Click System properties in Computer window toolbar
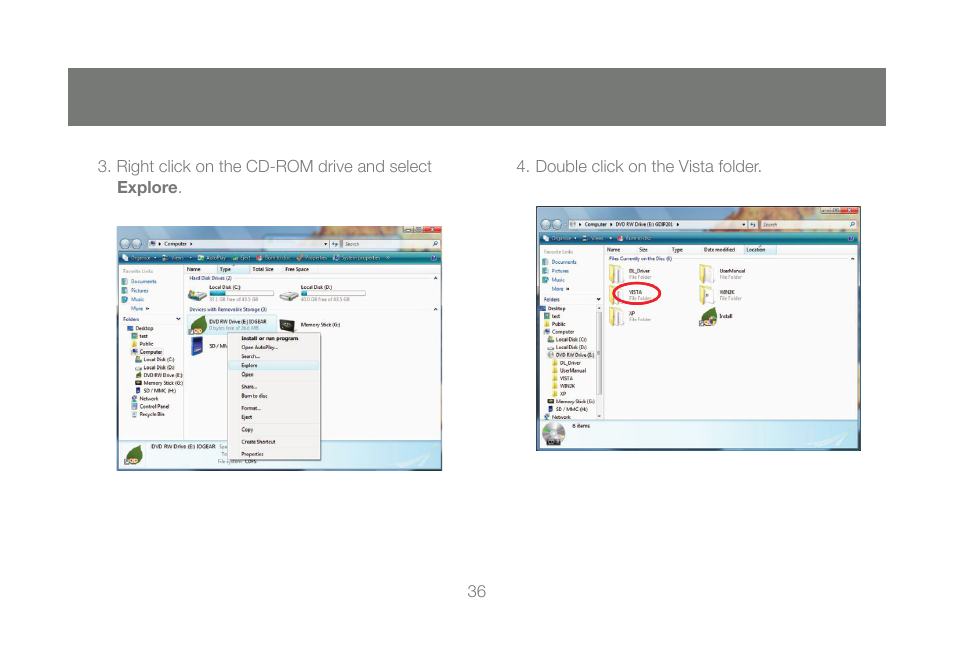Screen dimensions: 954x665 coord(357,258)
